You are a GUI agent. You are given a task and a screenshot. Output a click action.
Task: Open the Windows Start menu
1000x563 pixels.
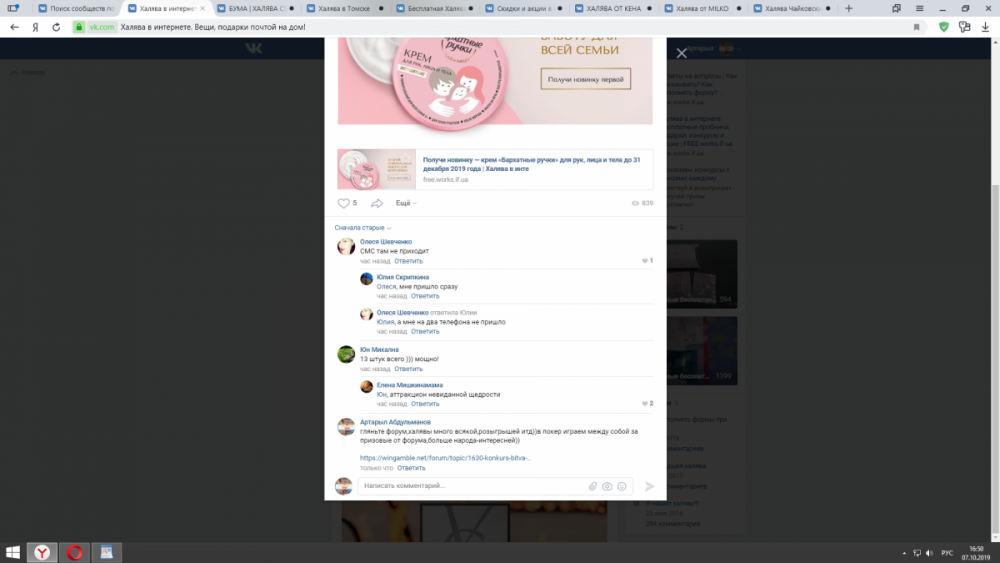point(13,552)
